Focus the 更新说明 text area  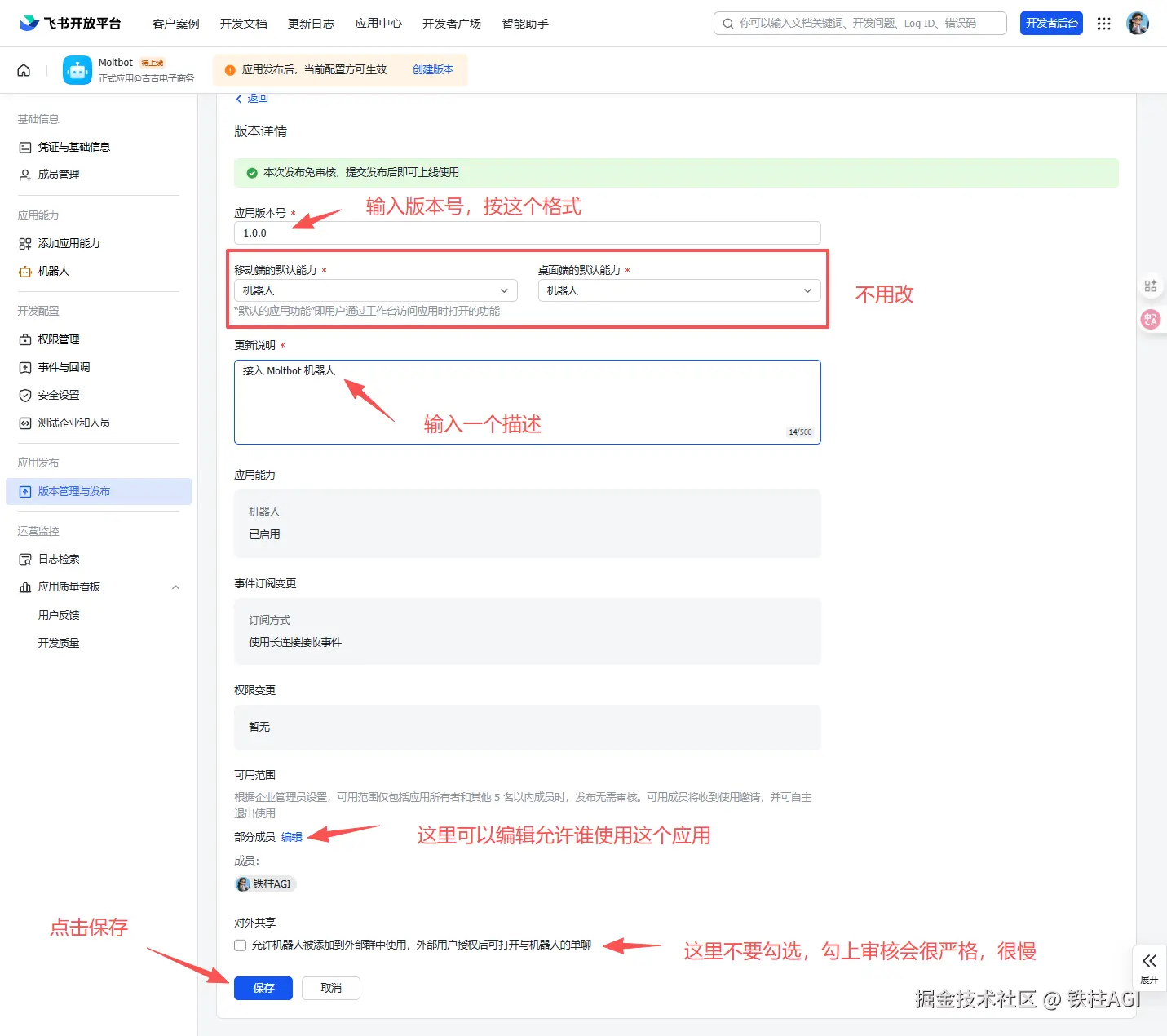click(528, 402)
